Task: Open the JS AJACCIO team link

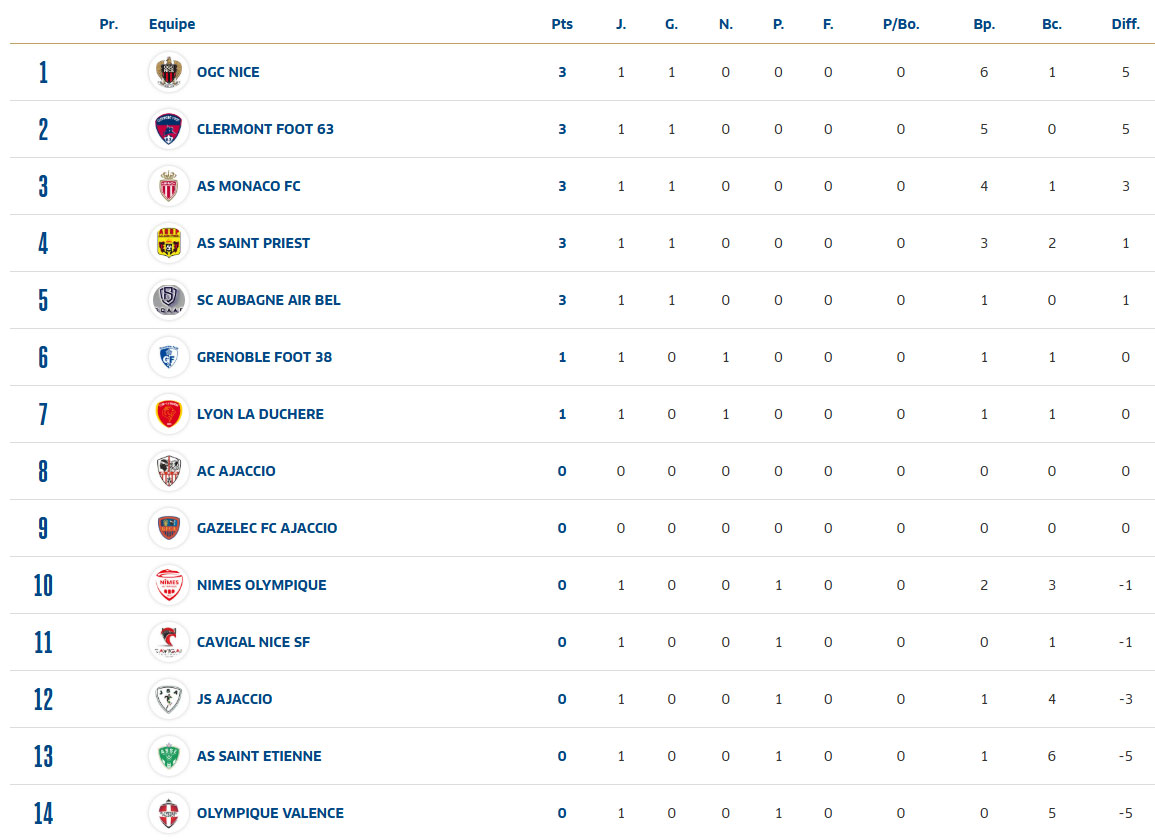Action: point(234,699)
